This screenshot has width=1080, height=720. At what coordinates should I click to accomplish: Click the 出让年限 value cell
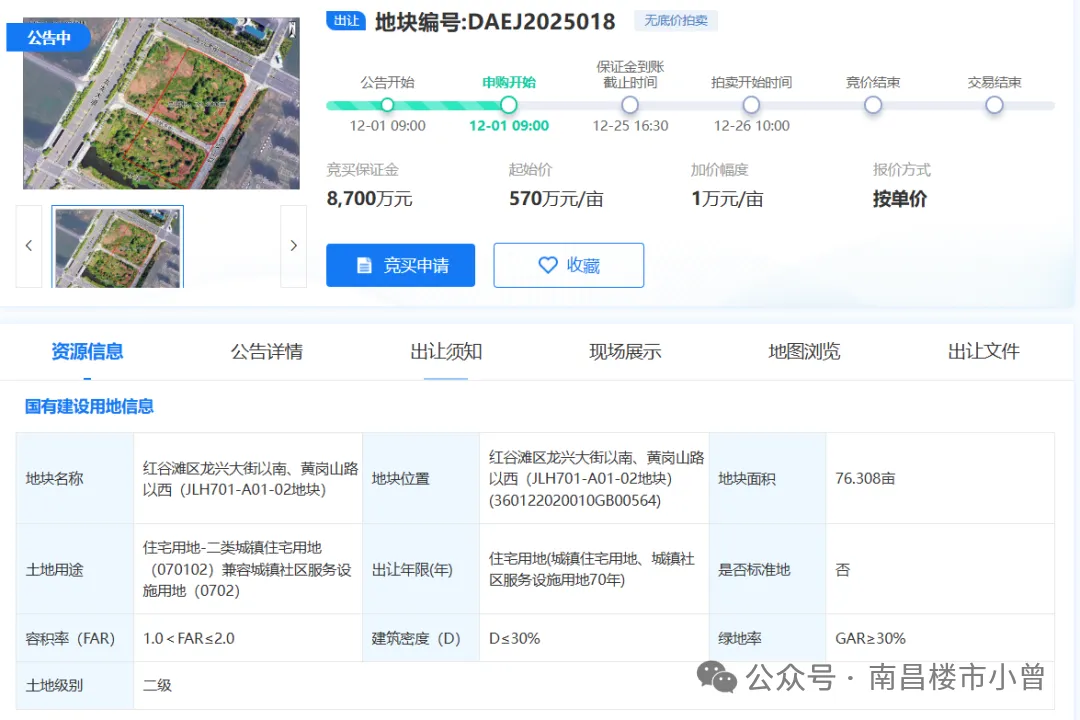click(594, 569)
